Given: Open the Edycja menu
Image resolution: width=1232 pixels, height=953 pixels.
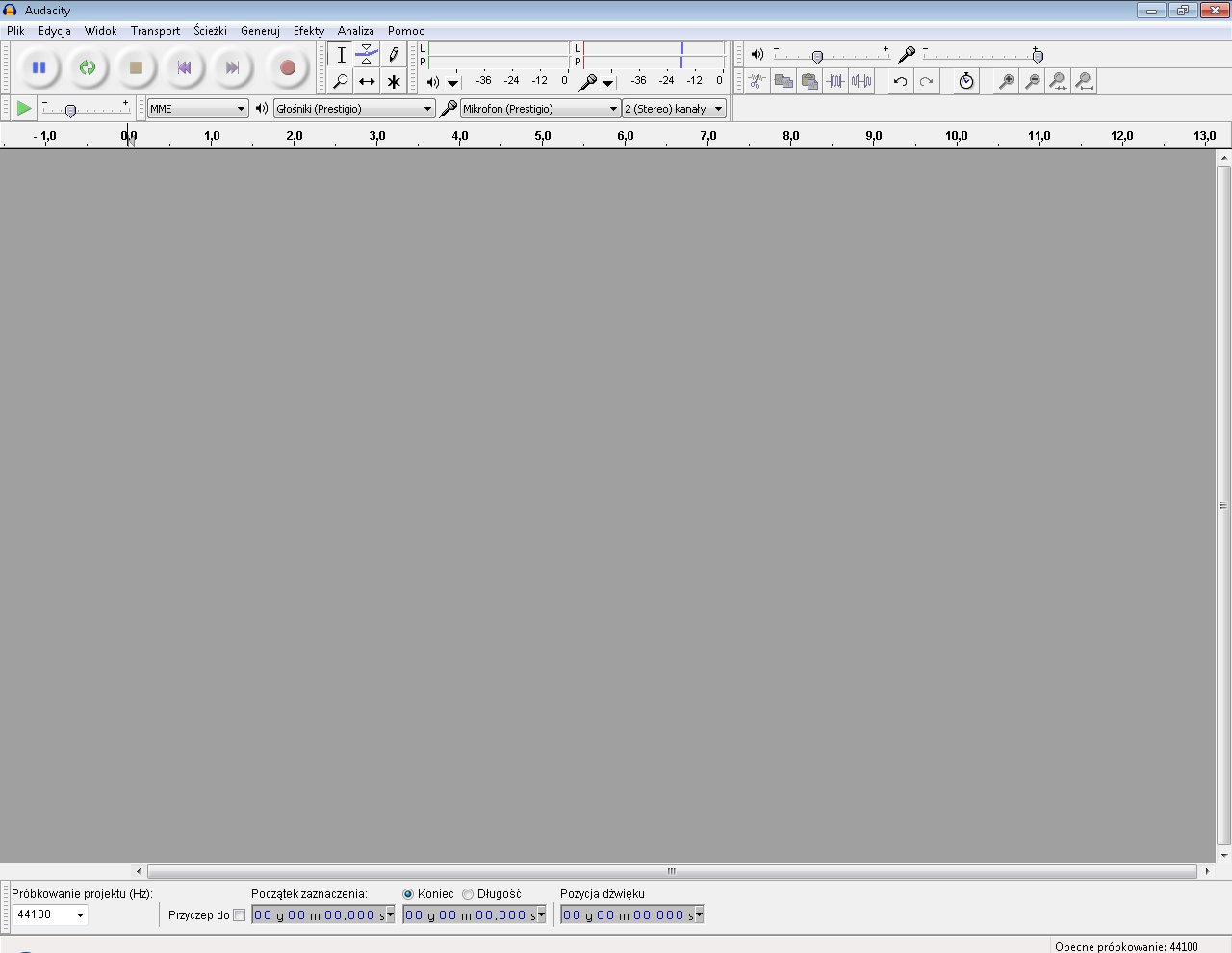Looking at the screenshot, I should click(x=55, y=31).
